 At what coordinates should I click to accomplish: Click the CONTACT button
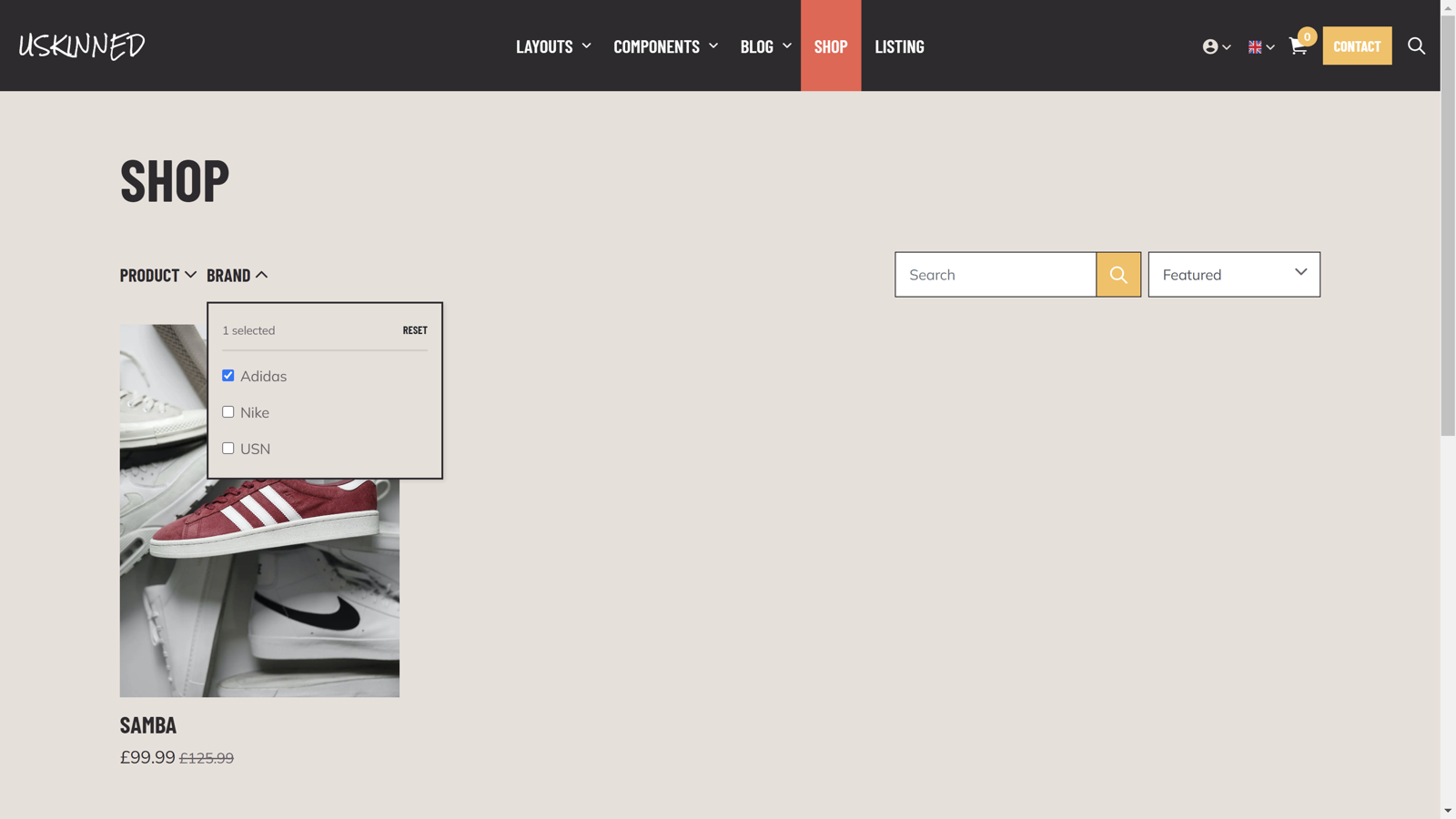1357,45
